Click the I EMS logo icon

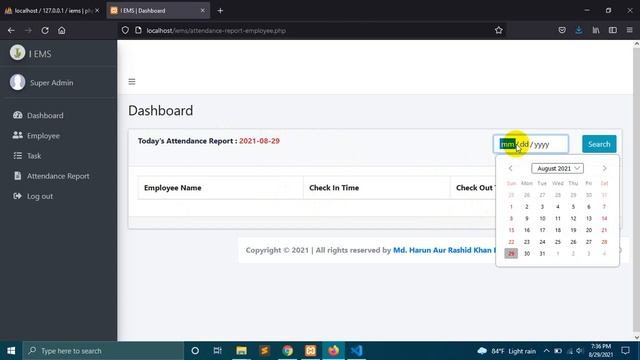click(x=17, y=53)
